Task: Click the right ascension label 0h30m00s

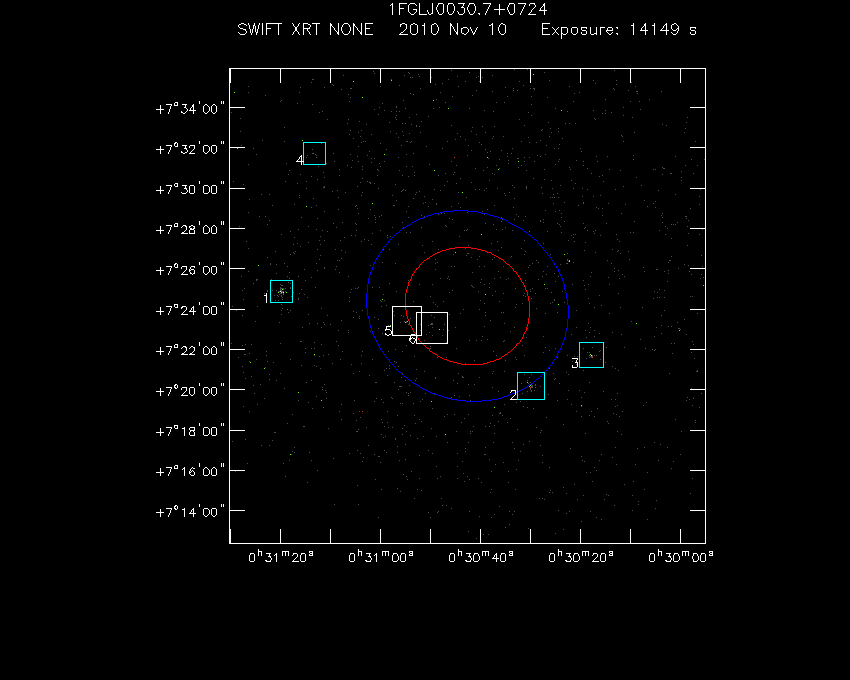Action: 681,557
